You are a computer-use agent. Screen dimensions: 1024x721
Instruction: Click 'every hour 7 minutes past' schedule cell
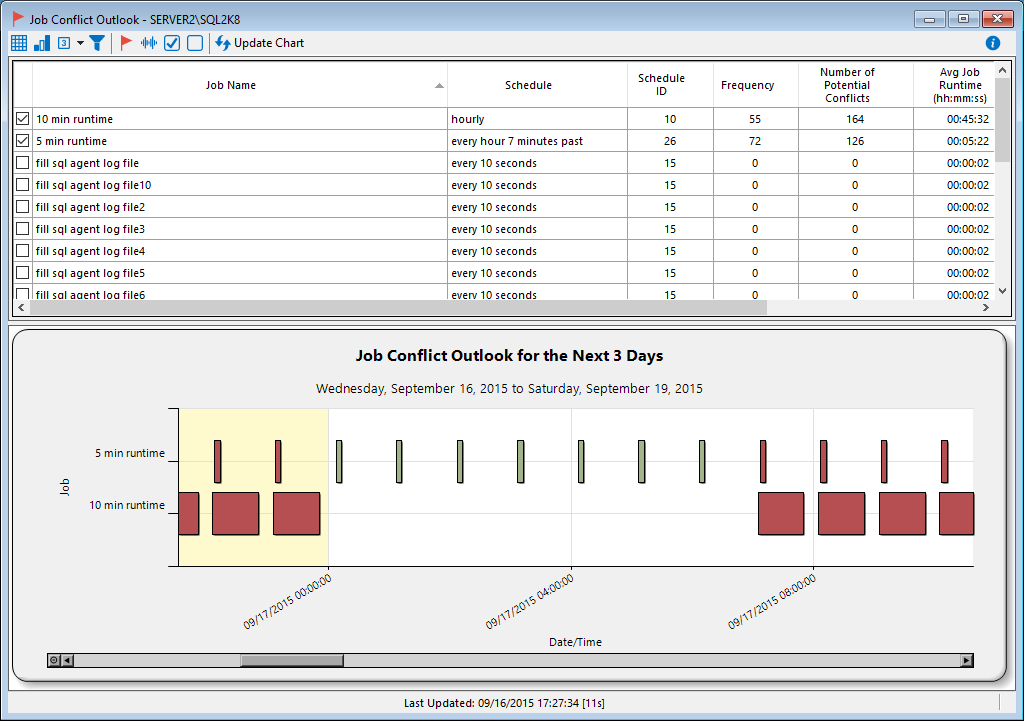tap(537, 141)
